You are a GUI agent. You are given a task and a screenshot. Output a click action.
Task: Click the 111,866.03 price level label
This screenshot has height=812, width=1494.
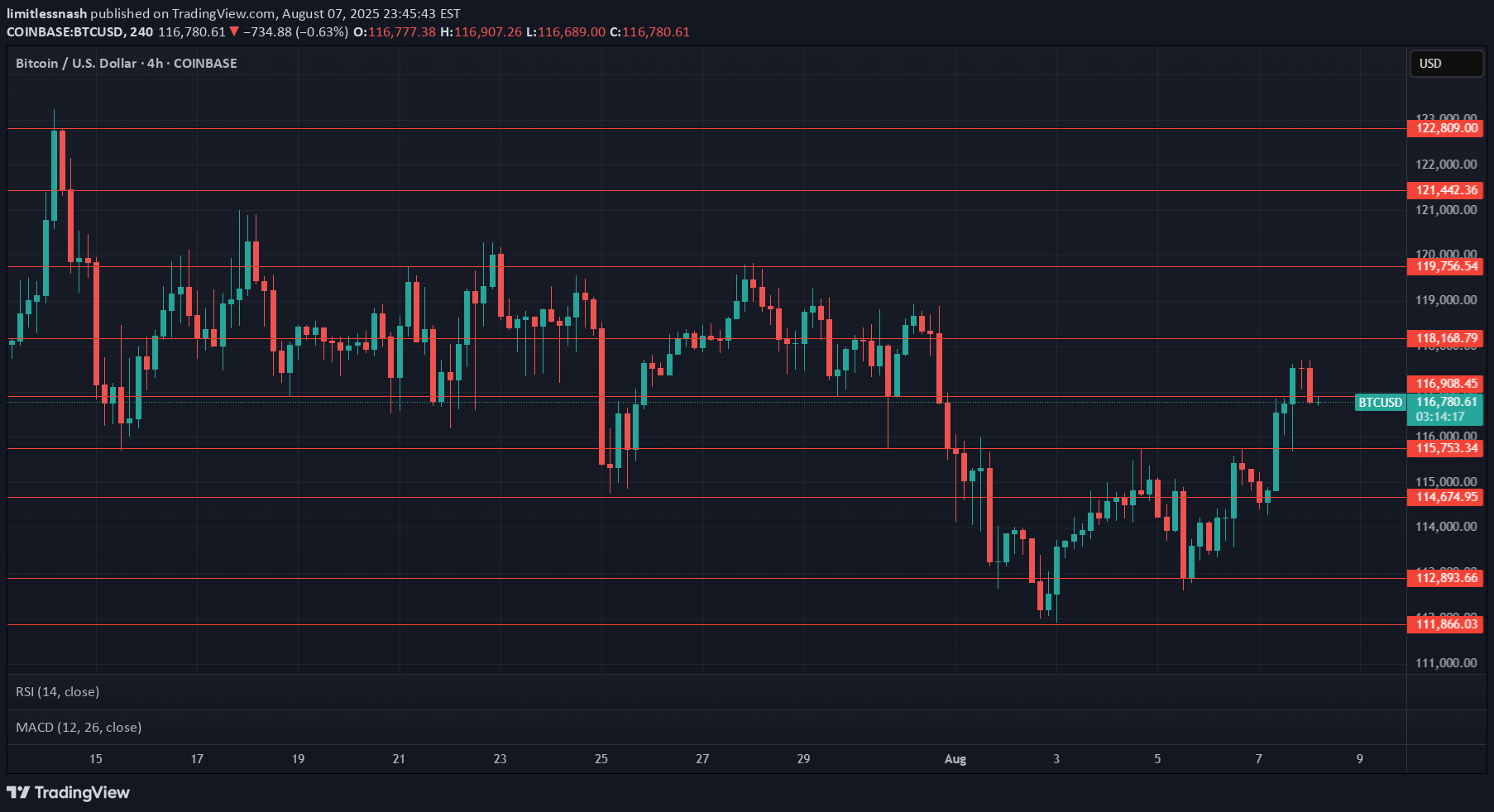point(1445,624)
